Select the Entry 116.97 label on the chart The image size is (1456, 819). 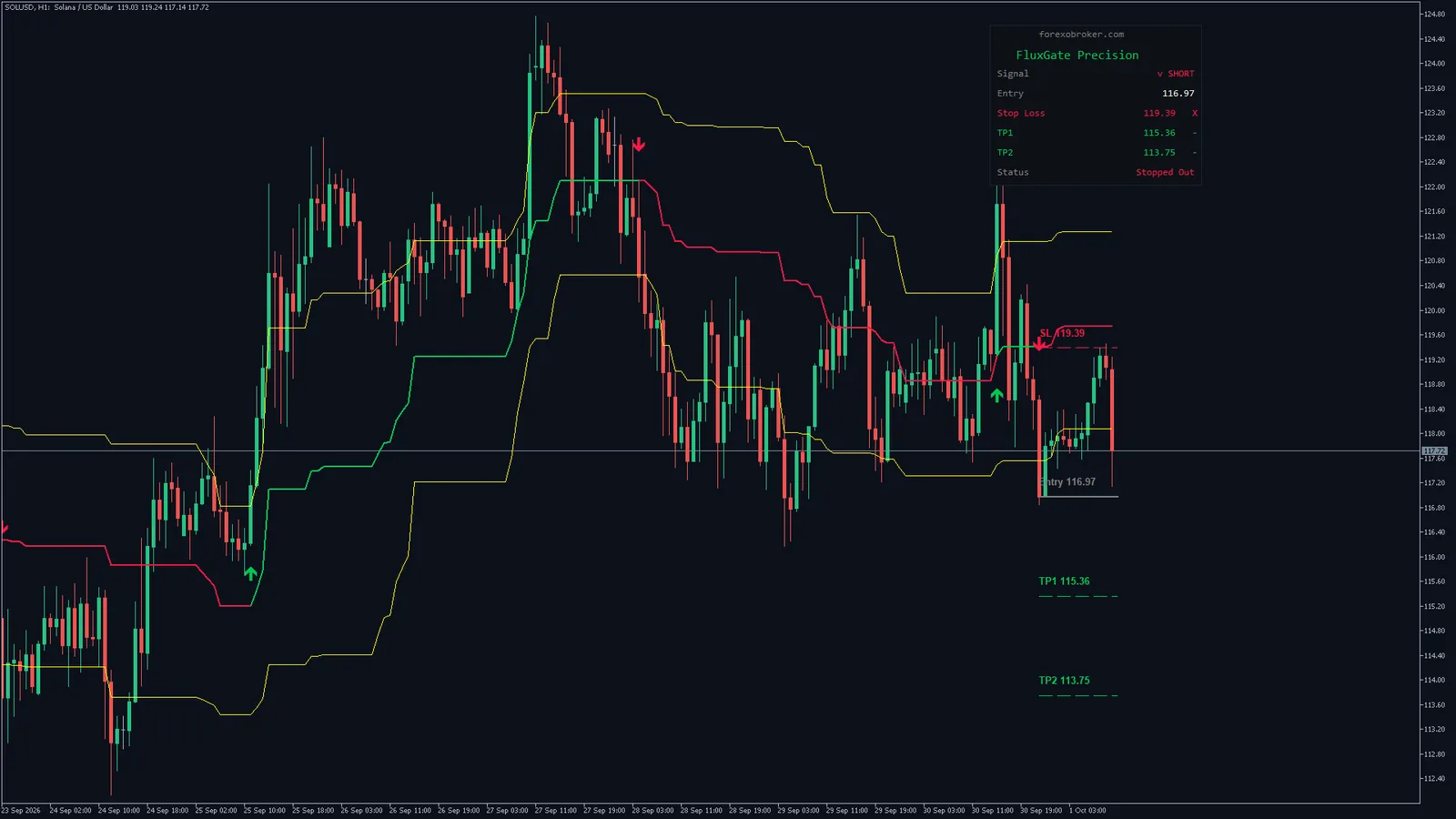(1068, 482)
